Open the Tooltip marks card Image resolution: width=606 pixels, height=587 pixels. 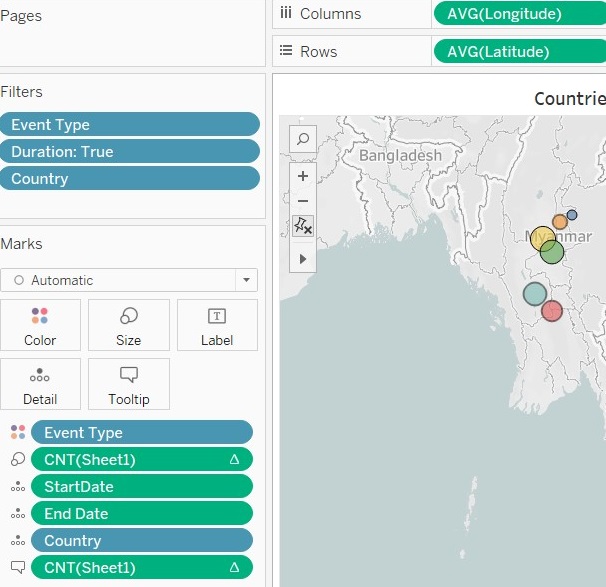(x=128, y=384)
